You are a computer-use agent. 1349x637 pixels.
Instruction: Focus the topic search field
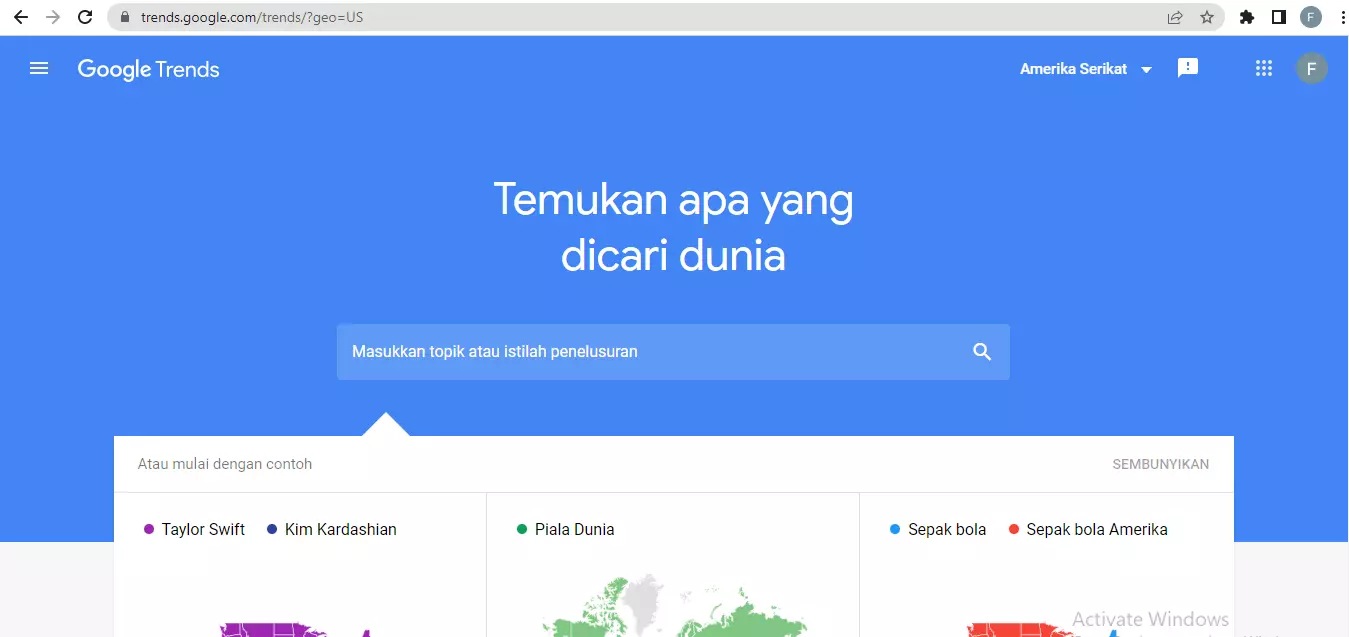673,352
